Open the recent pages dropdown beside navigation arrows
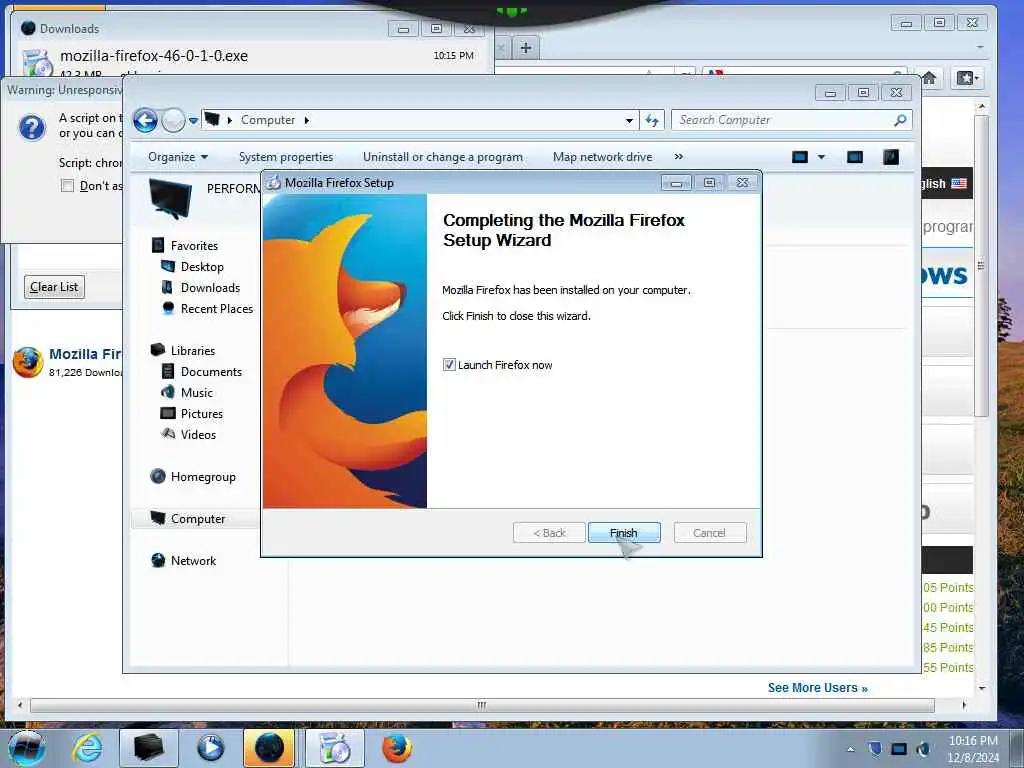The width and height of the screenshot is (1024, 768). pos(193,120)
